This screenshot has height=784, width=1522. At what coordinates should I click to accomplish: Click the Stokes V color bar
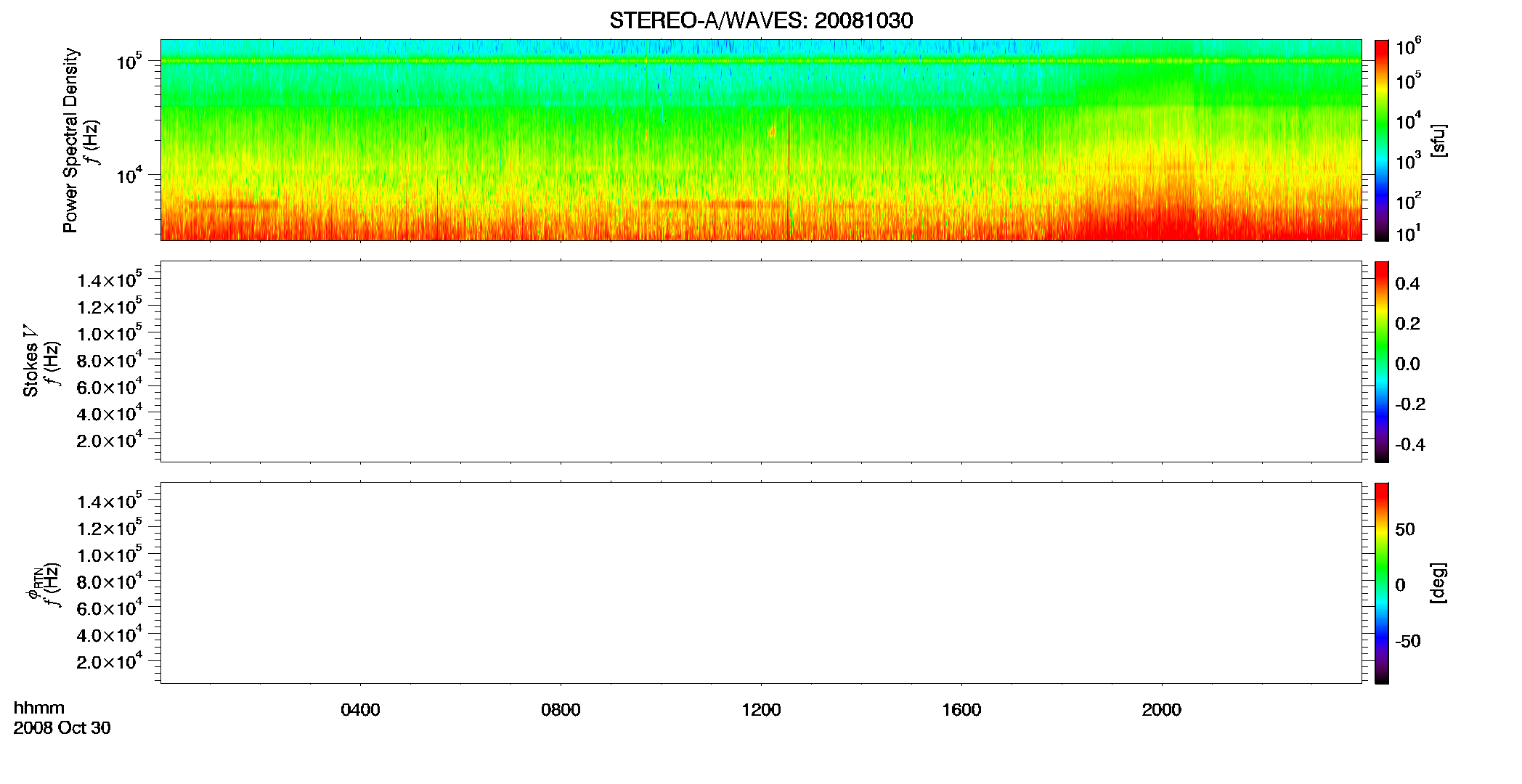(x=1382, y=362)
